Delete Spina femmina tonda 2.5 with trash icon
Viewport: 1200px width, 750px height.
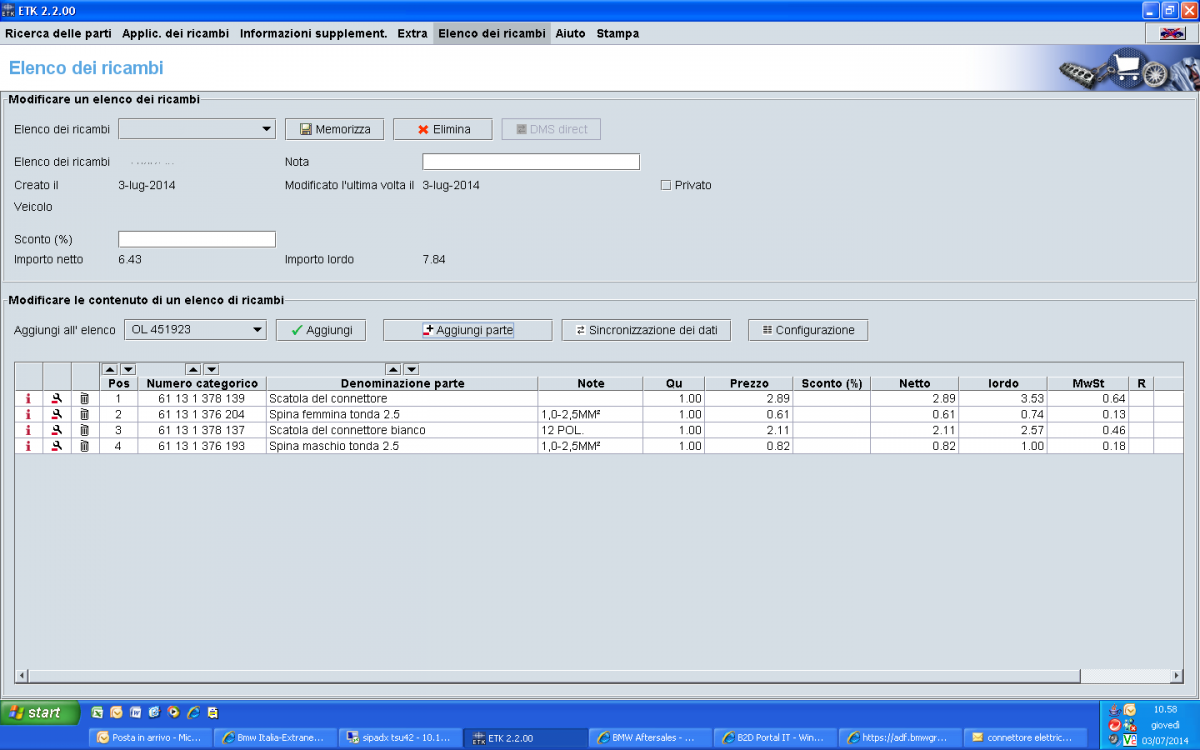(x=85, y=415)
